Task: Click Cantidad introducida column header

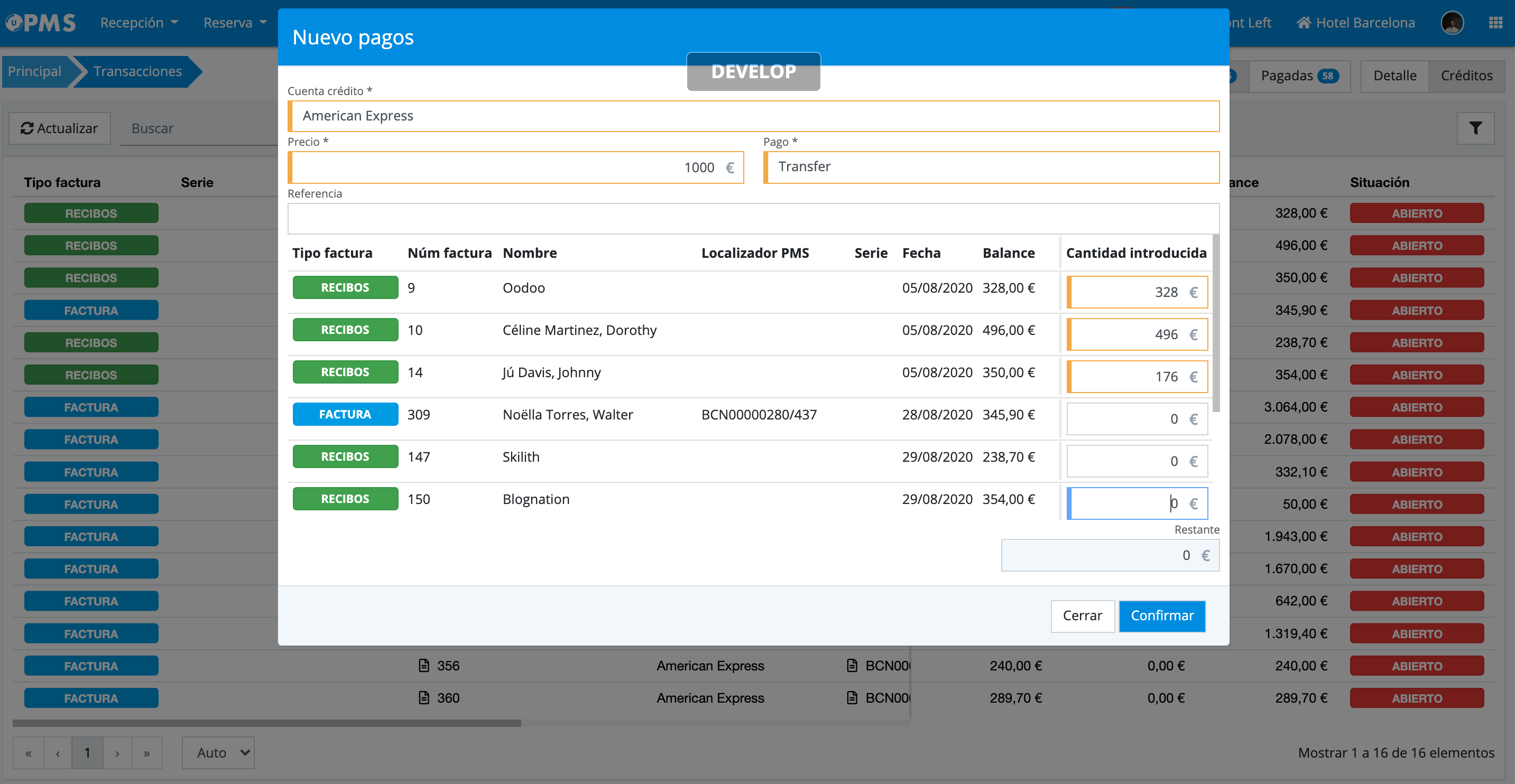Action: (x=1135, y=253)
